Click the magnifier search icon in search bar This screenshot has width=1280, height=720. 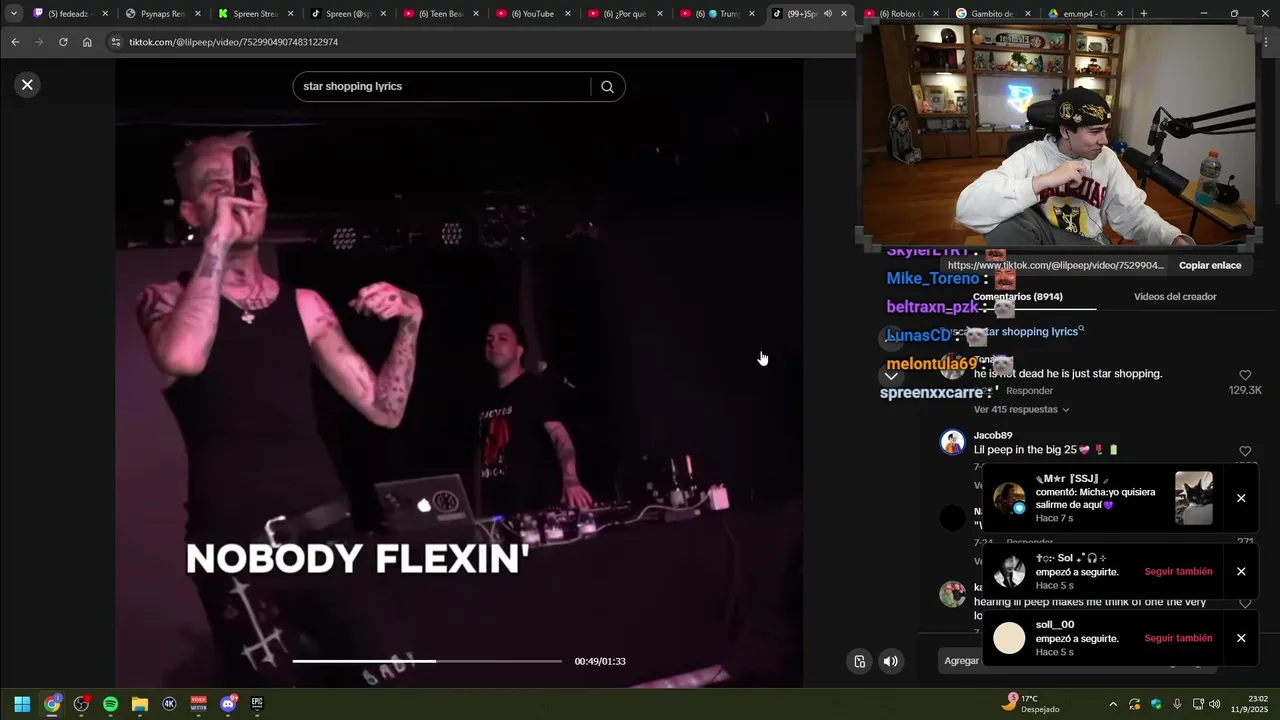607,87
